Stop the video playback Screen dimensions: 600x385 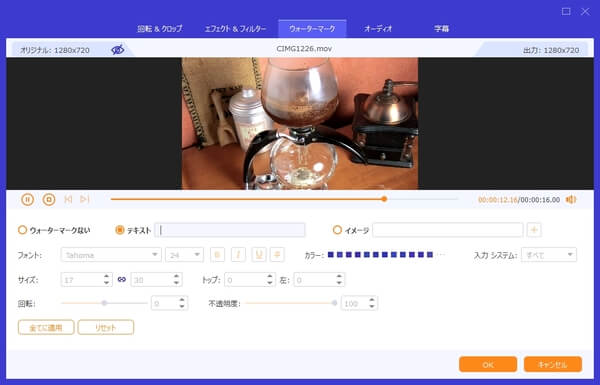[x=49, y=199]
